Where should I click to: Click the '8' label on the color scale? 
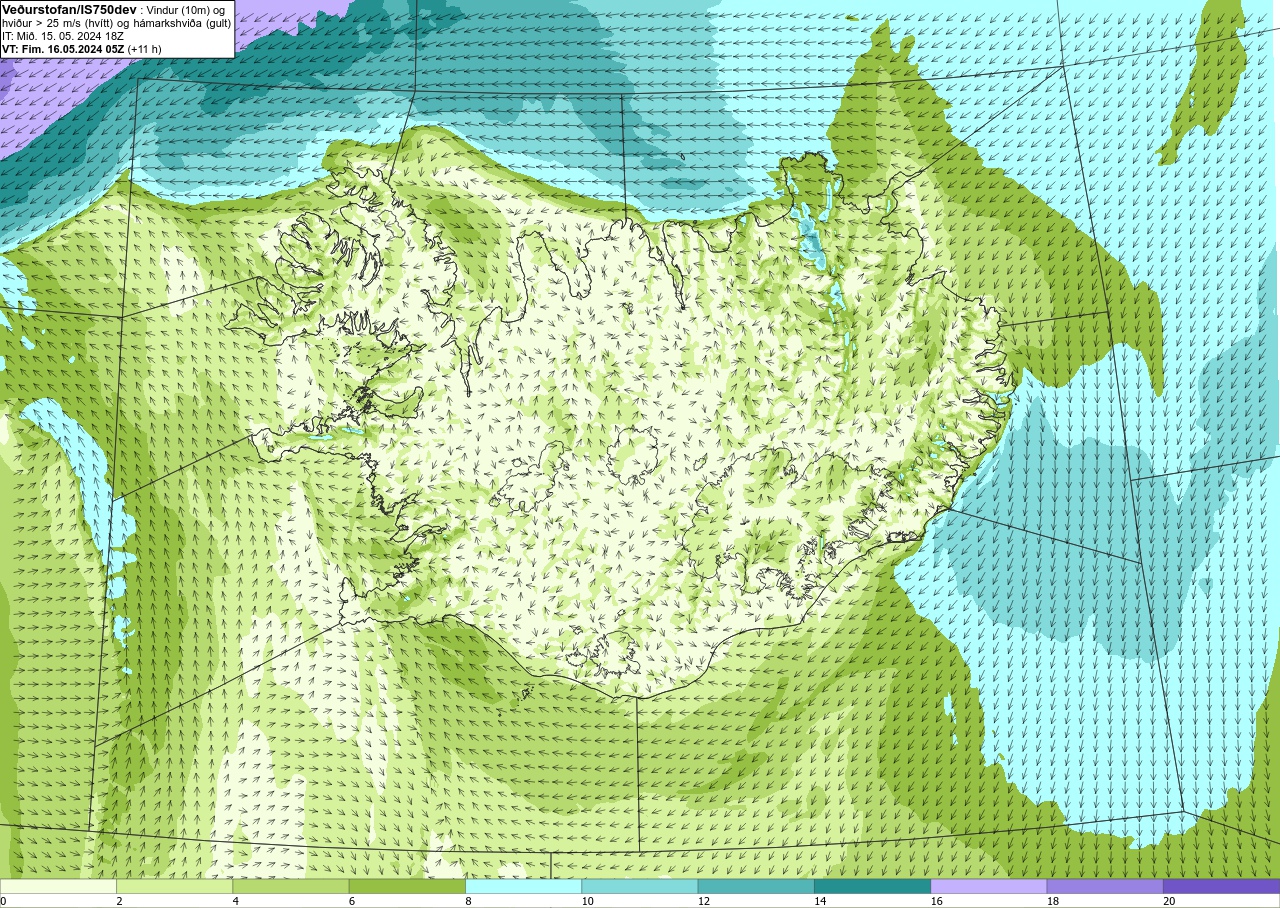pyautogui.click(x=468, y=901)
